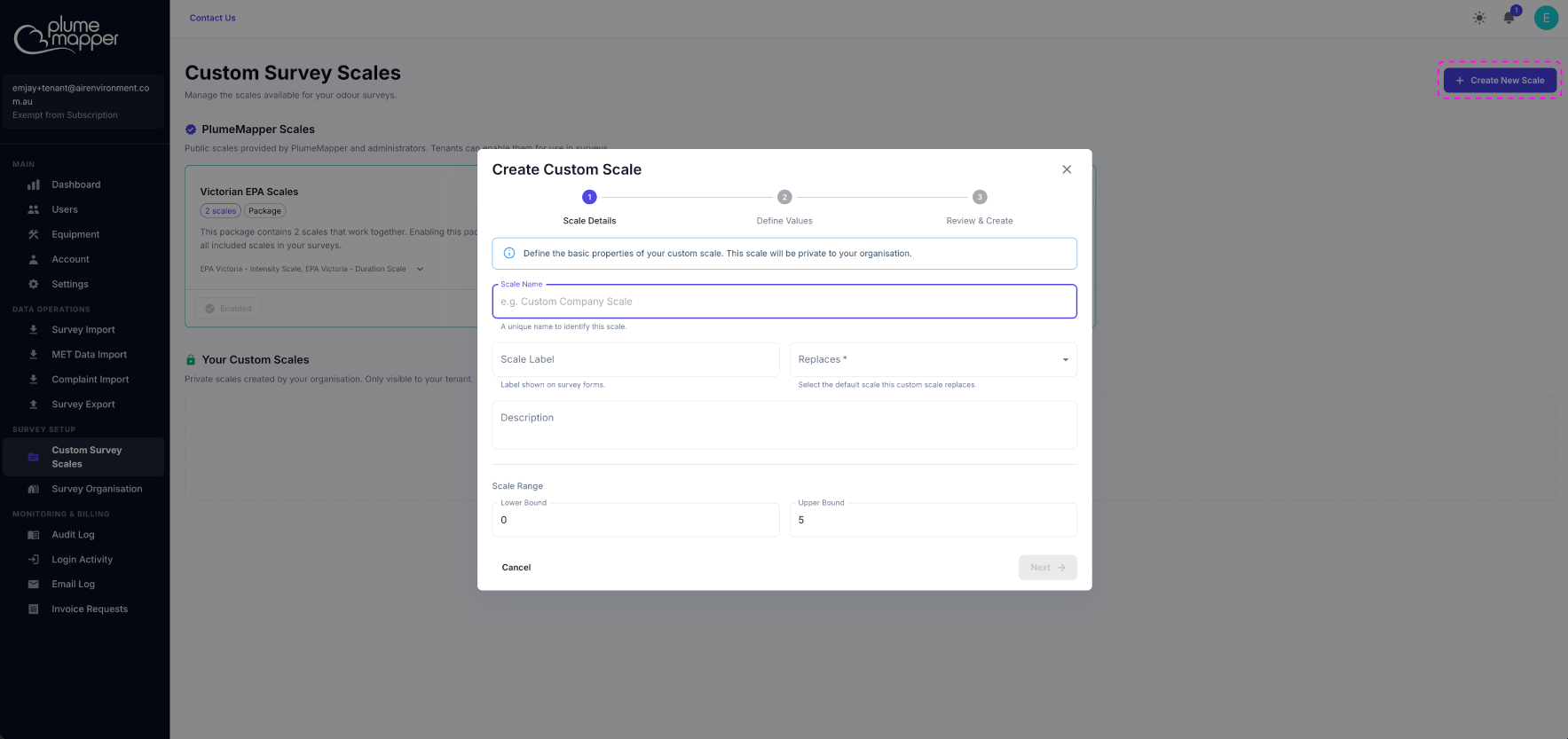Click the Description text area
The height and width of the screenshot is (739, 1568).
[x=784, y=425]
